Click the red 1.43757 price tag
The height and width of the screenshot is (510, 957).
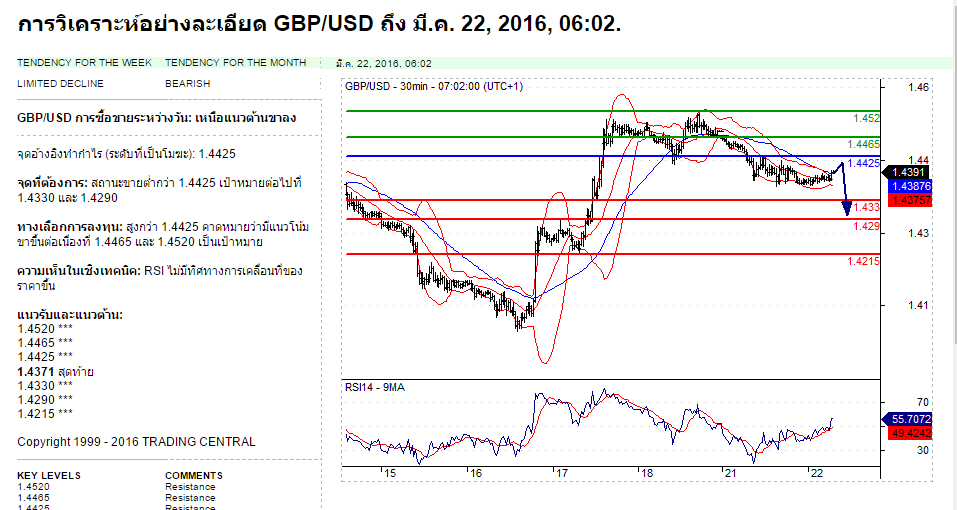point(911,200)
